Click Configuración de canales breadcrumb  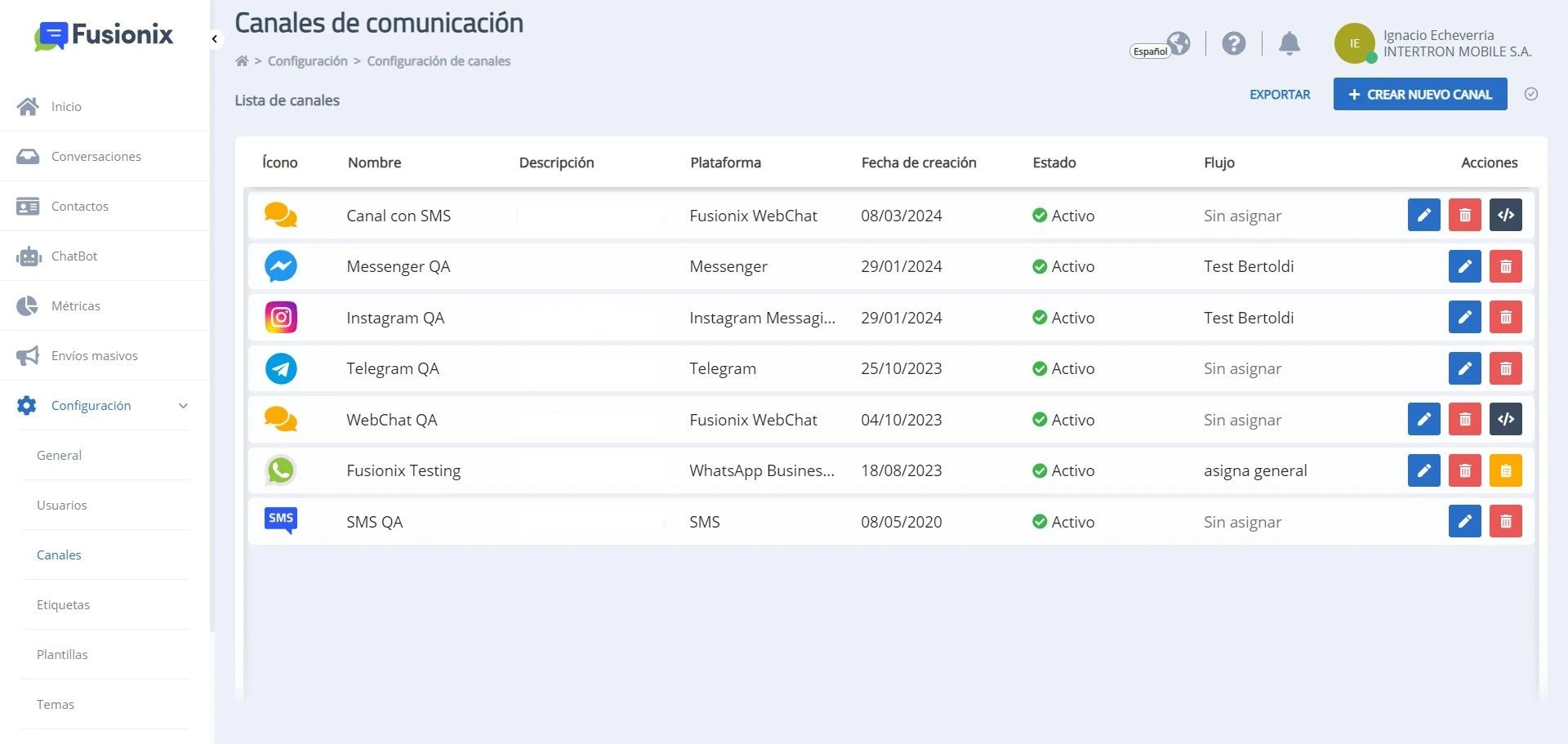point(439,61)
